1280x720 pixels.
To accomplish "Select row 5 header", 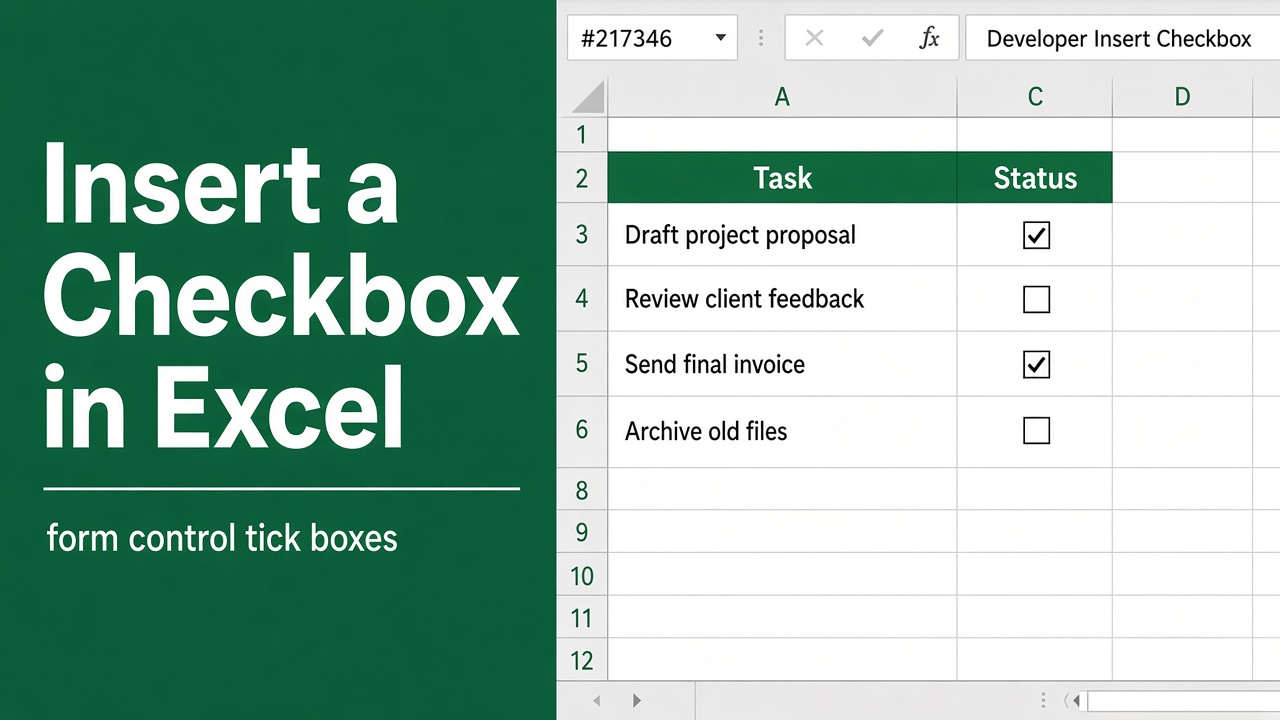I will (582, 364).
